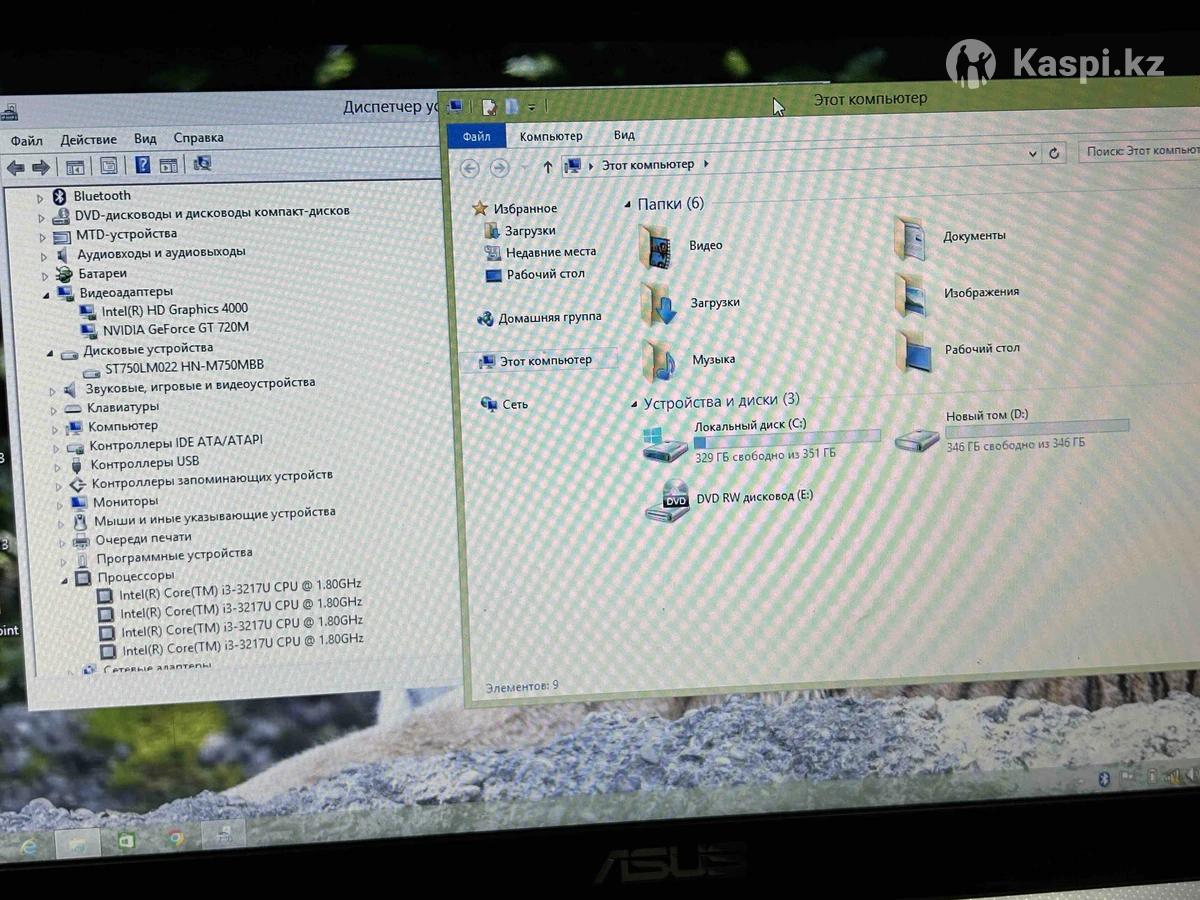Collapse the Процессоры tree node
Viewport: 1200px width, 900px height.
(64, 579)
